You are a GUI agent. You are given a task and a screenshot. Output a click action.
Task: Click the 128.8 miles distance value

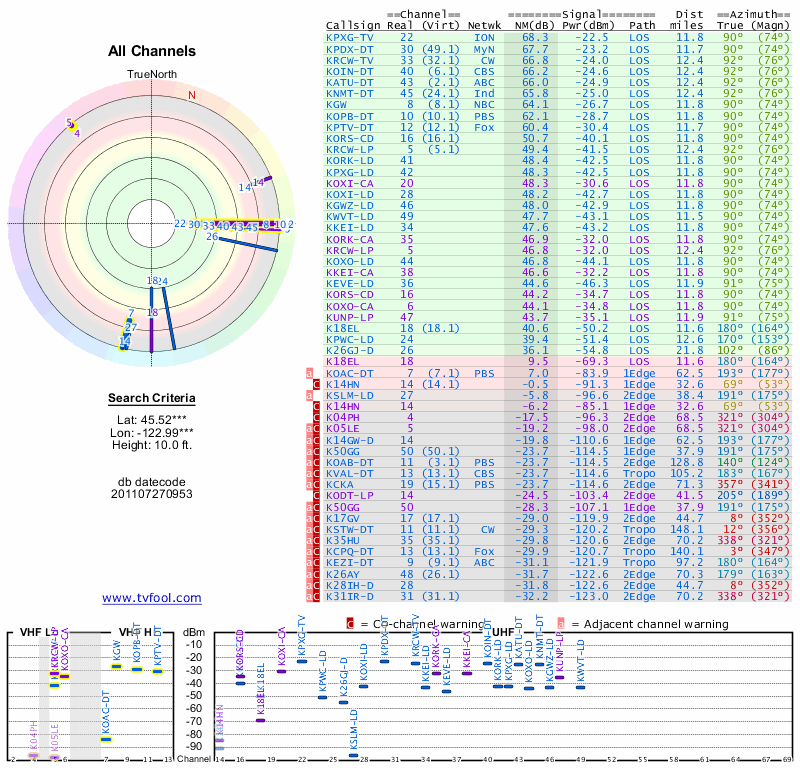click(x=686, y=462)
